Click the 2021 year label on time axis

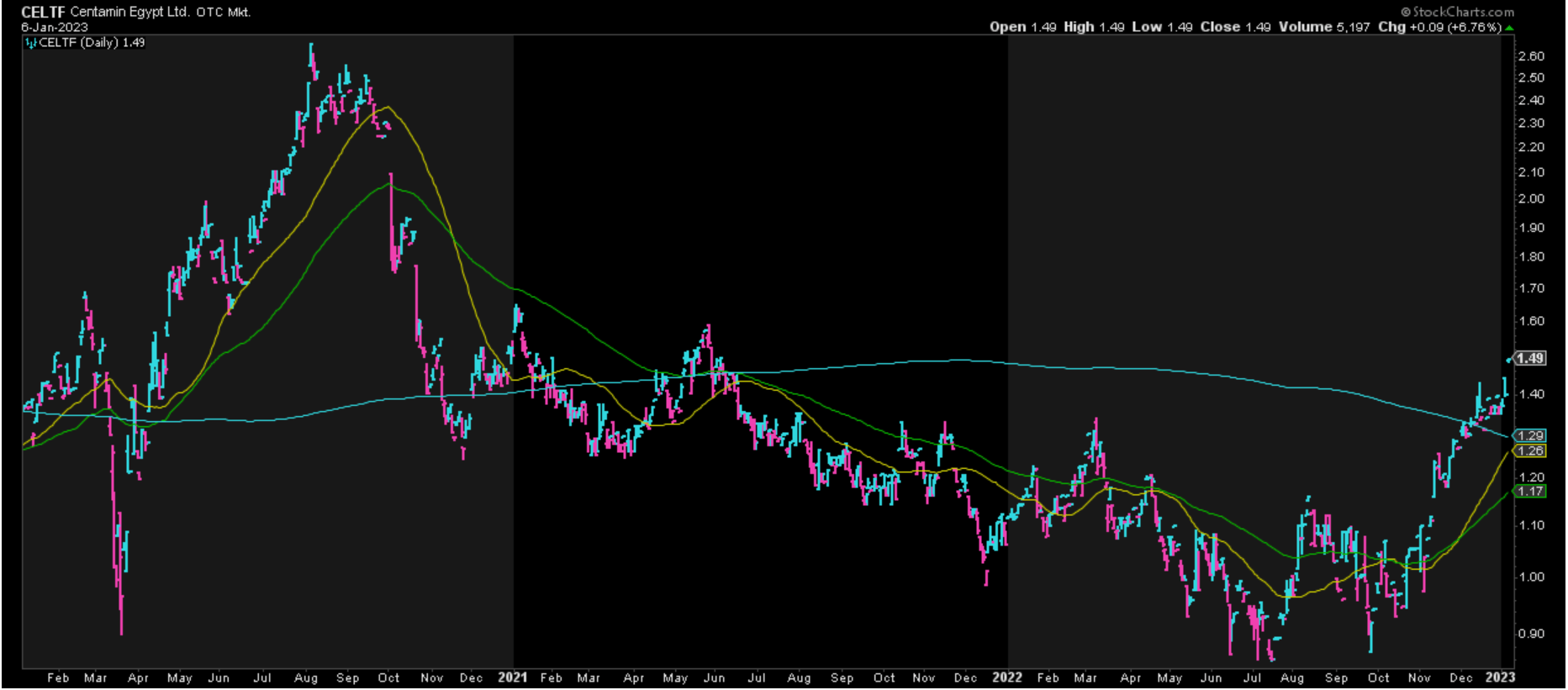pos(513,677)
